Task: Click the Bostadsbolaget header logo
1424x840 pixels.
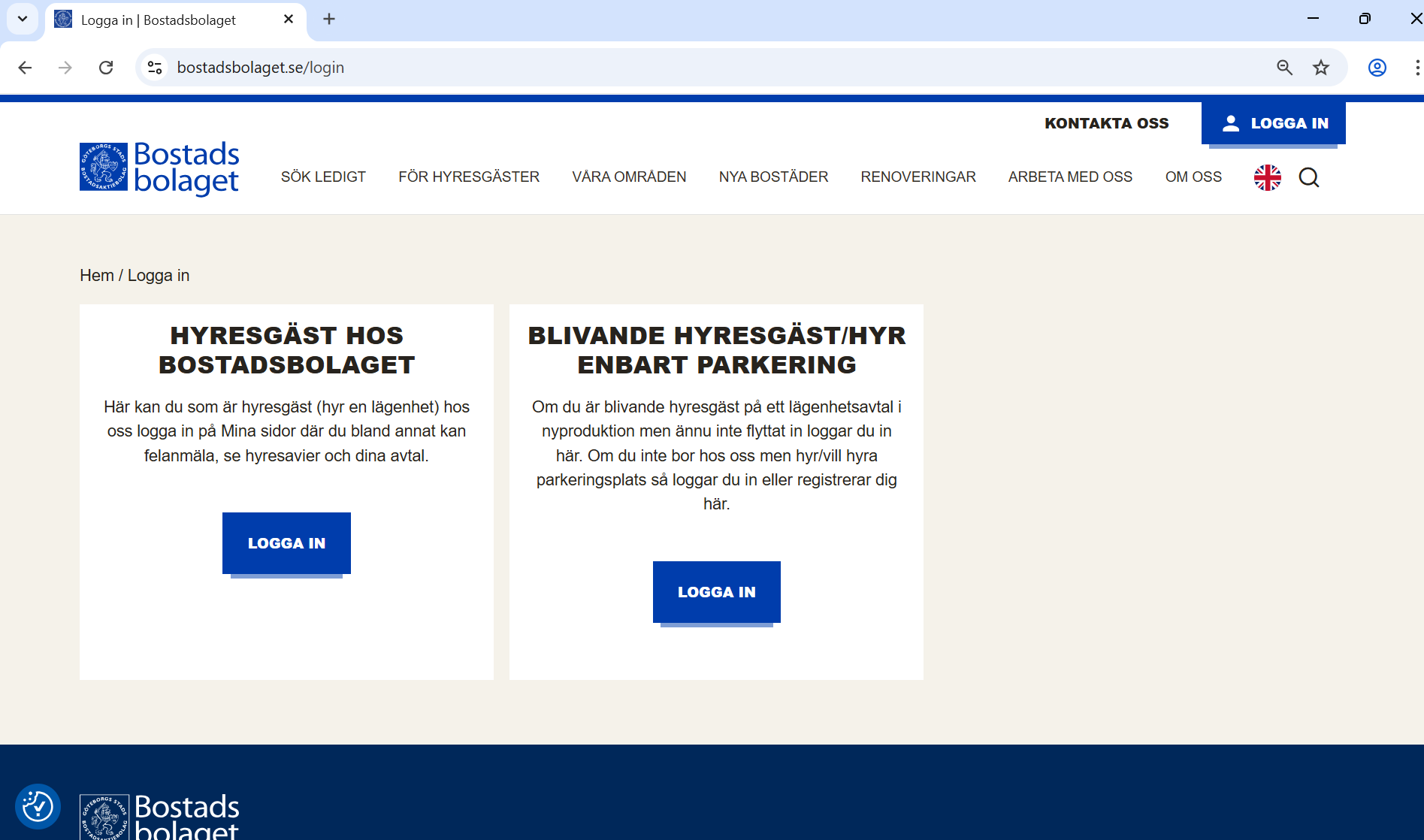Action: [x=159, y=168]
